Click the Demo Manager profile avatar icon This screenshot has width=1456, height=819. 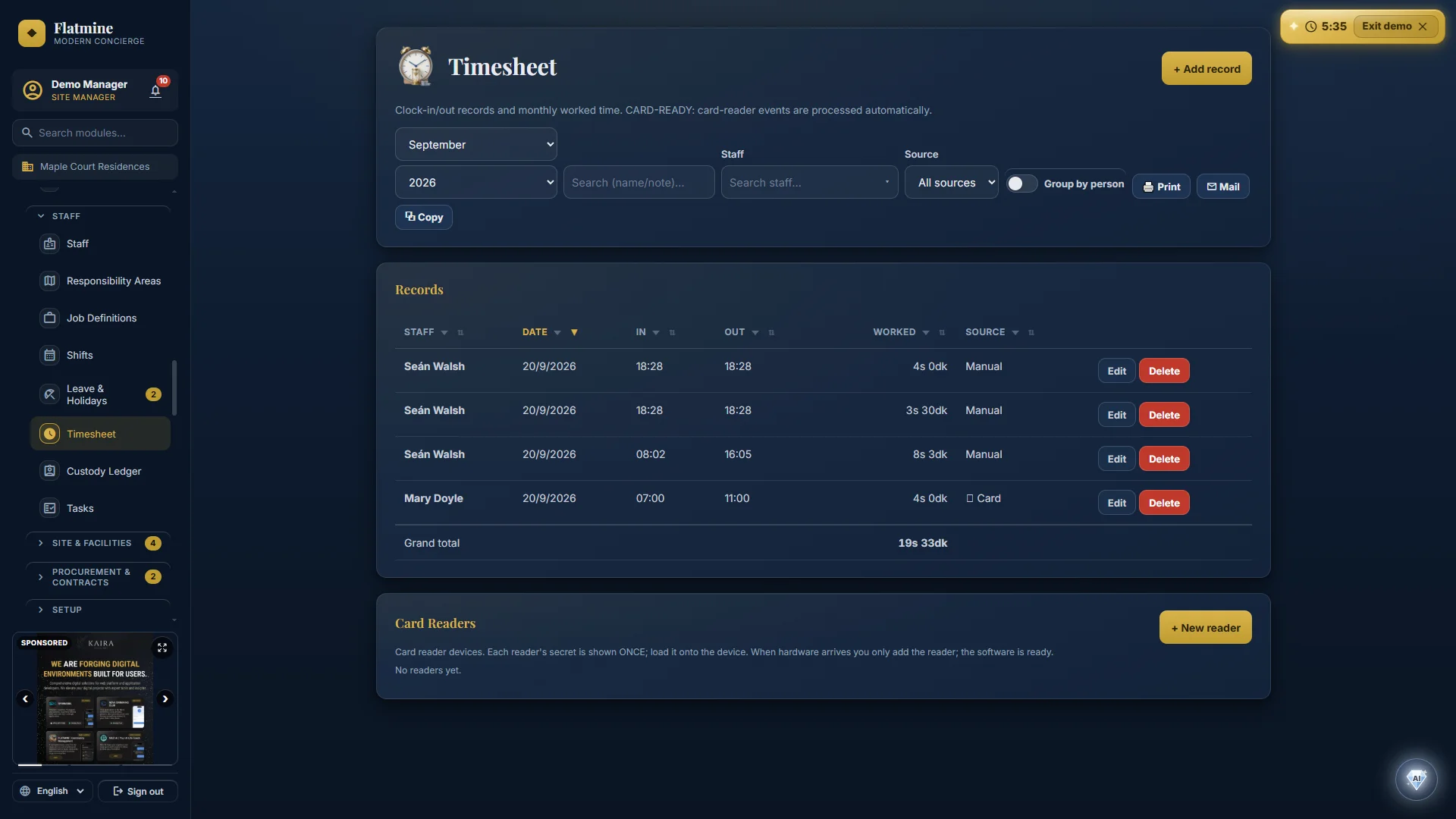(32, 90)
